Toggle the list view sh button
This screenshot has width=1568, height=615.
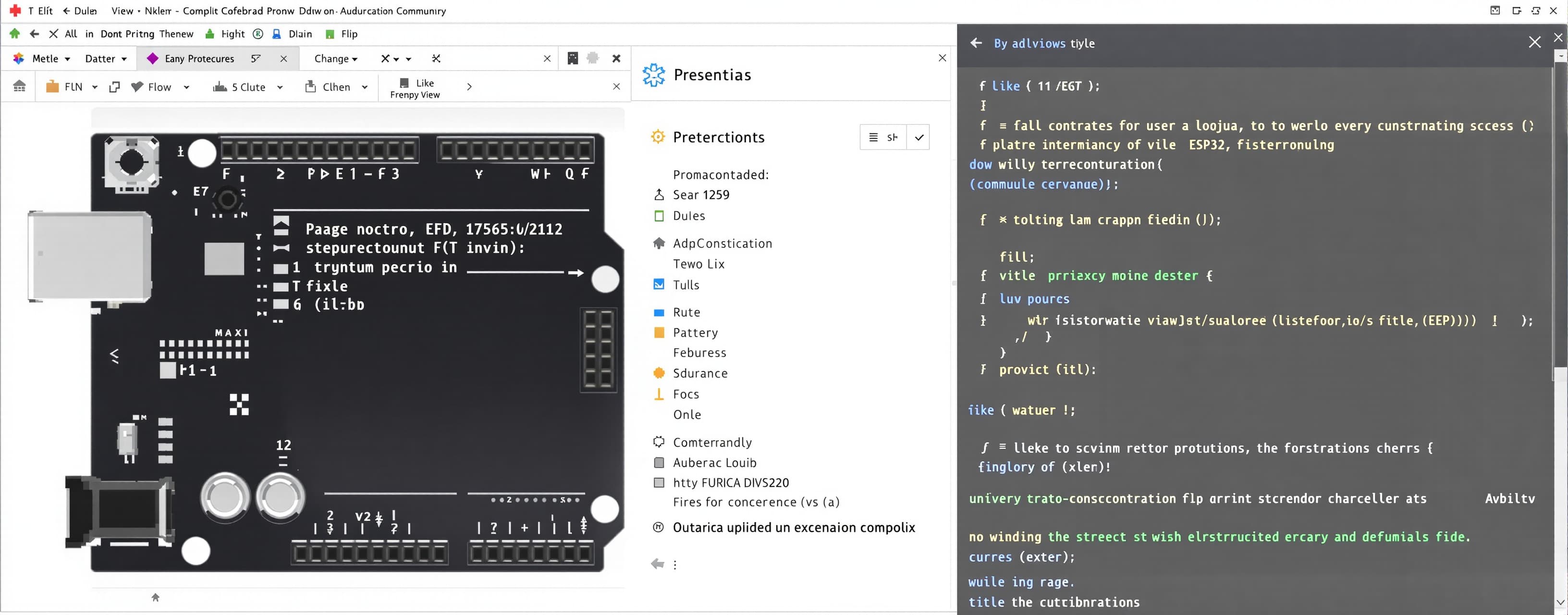pos(883,137)
